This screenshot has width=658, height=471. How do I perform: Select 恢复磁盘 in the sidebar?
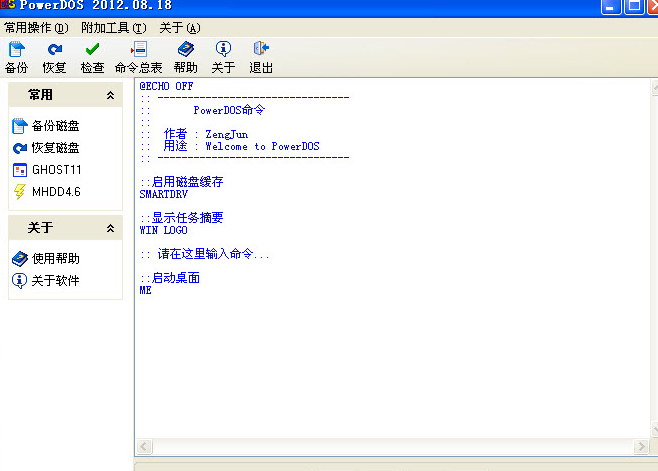pos(55,148)
